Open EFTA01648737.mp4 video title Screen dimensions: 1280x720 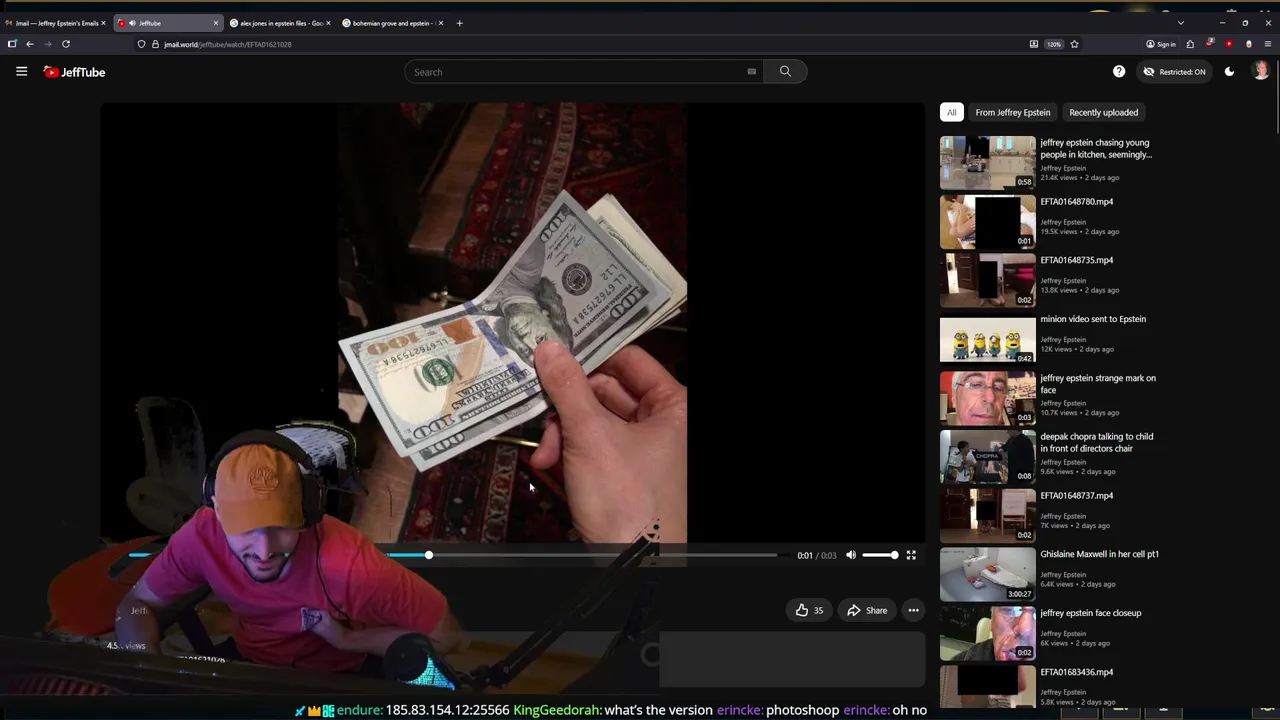click(x=1076, y=496)
